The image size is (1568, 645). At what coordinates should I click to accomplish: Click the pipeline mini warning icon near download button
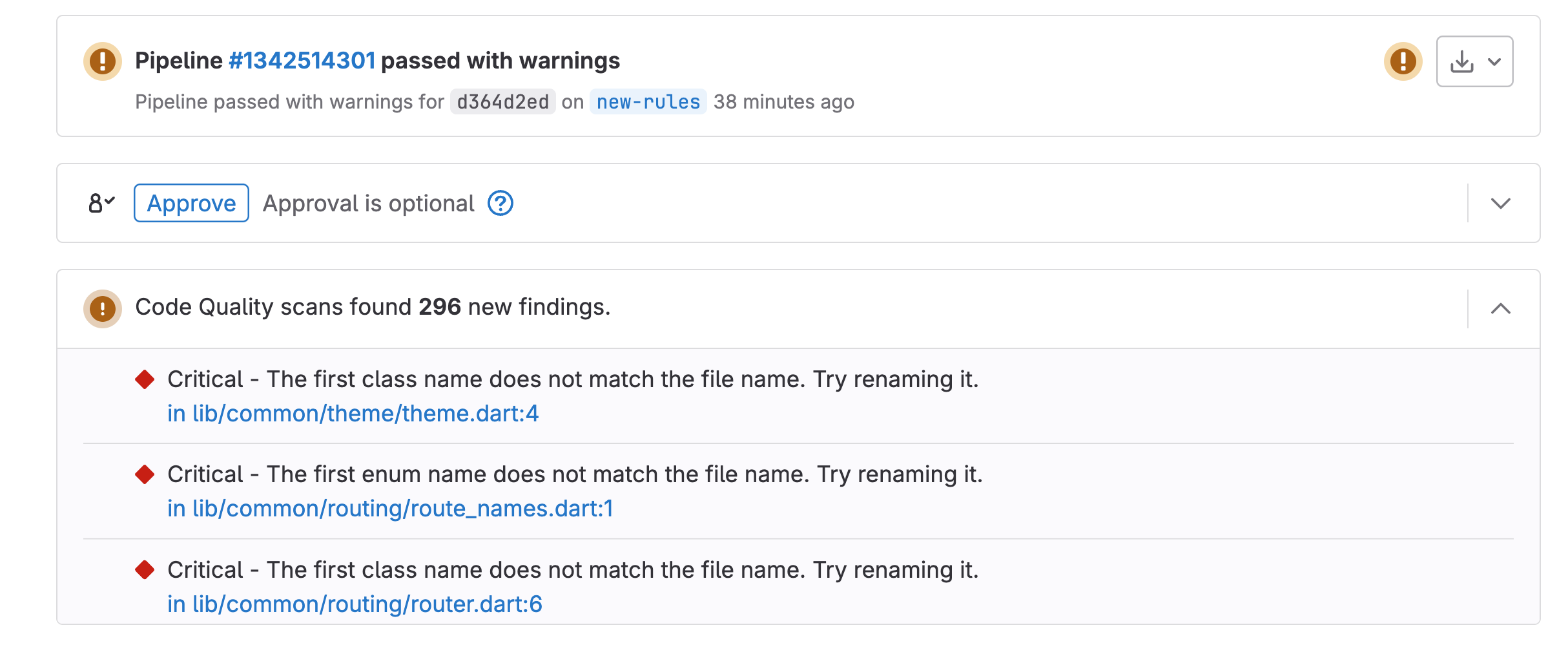1403,61
